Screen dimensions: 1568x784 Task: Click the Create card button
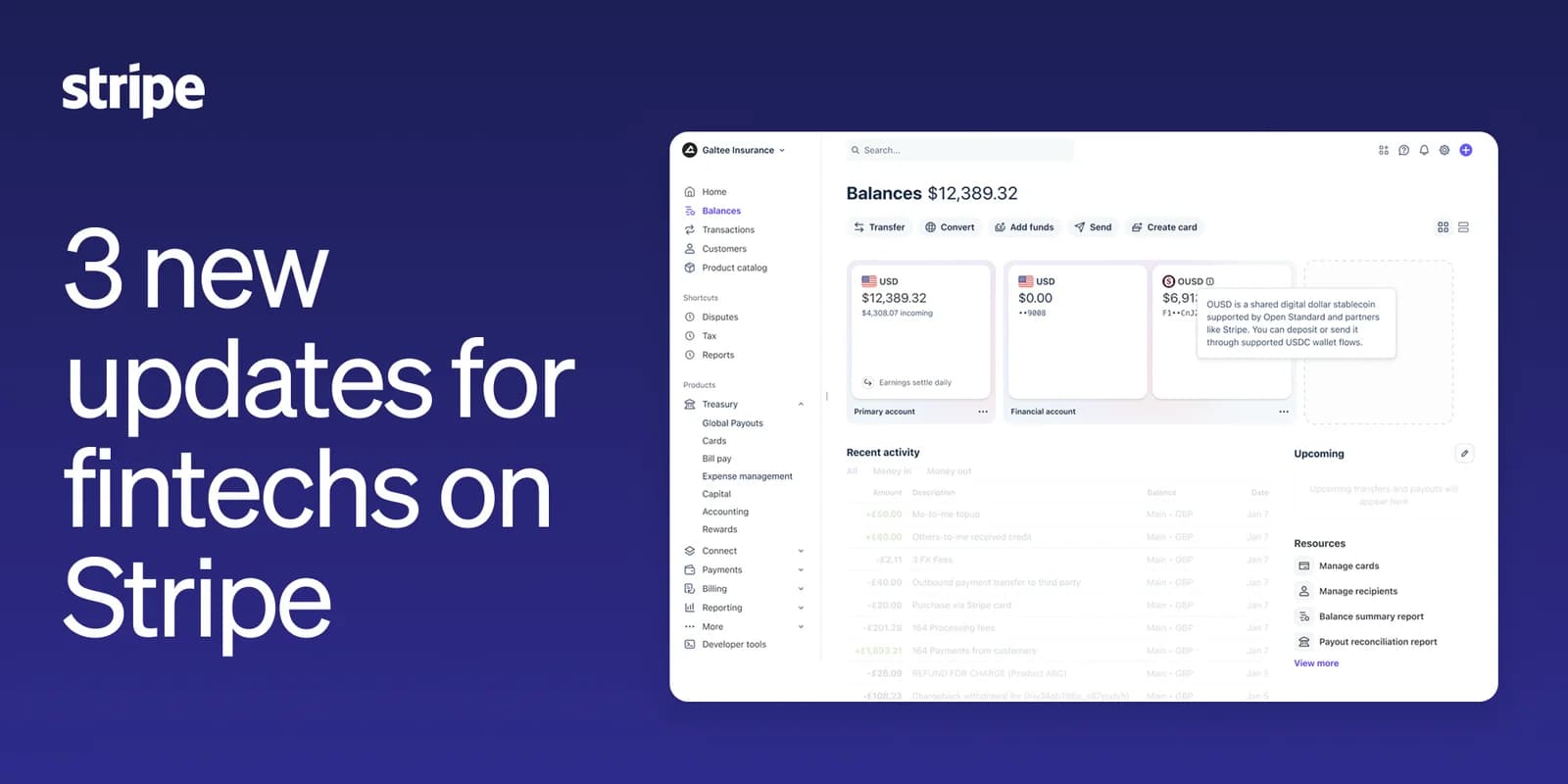click(1164, 227)
